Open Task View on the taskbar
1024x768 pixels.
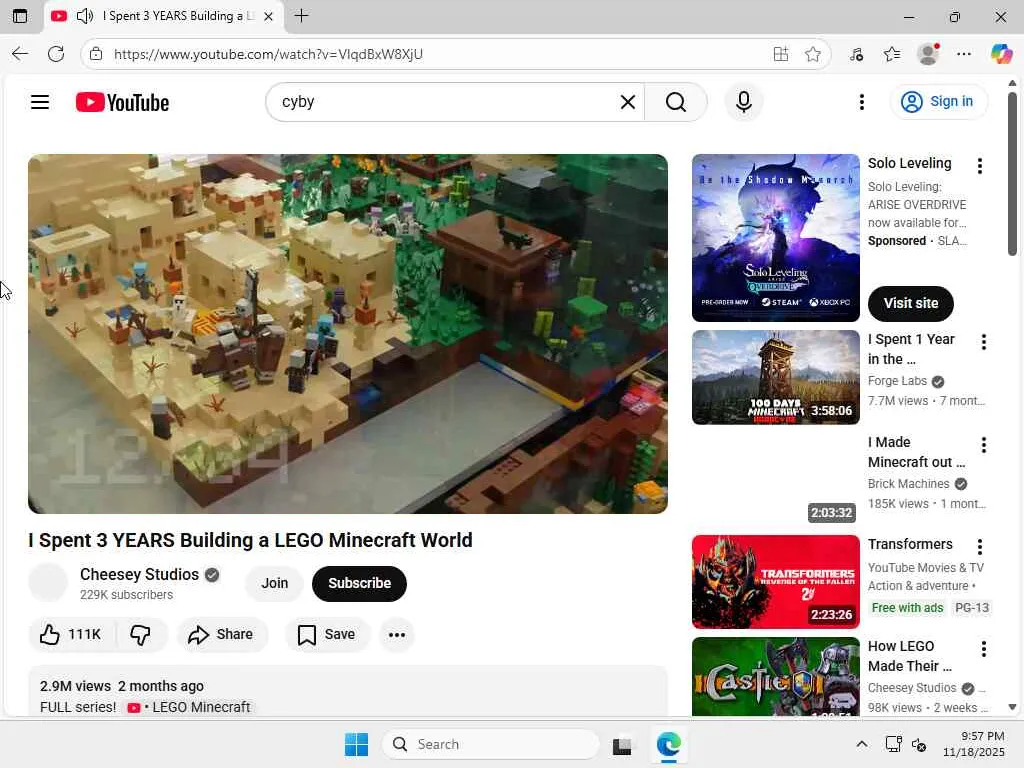tap(622, 745)
